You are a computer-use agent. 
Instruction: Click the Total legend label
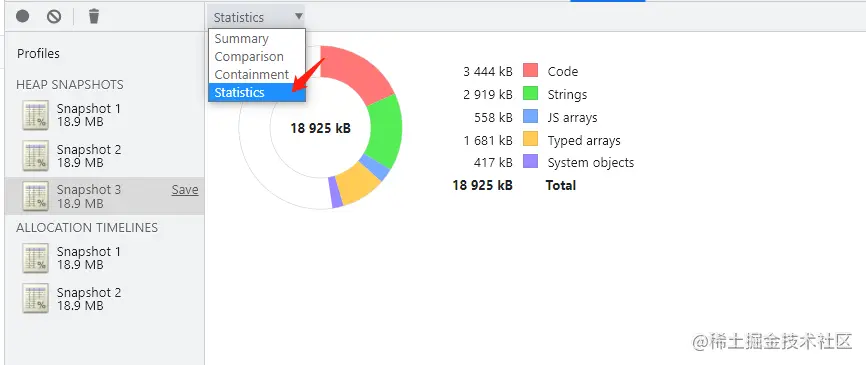[561, 186]
